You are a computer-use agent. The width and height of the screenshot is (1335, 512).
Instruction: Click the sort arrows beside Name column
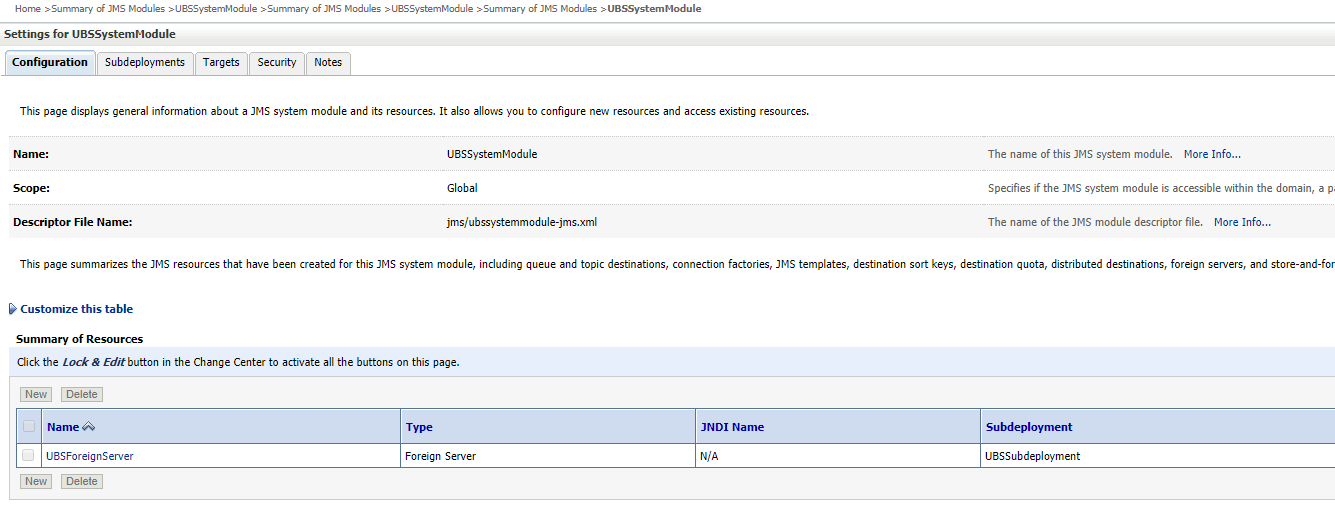pyautogui.click(x=88, y=427)
